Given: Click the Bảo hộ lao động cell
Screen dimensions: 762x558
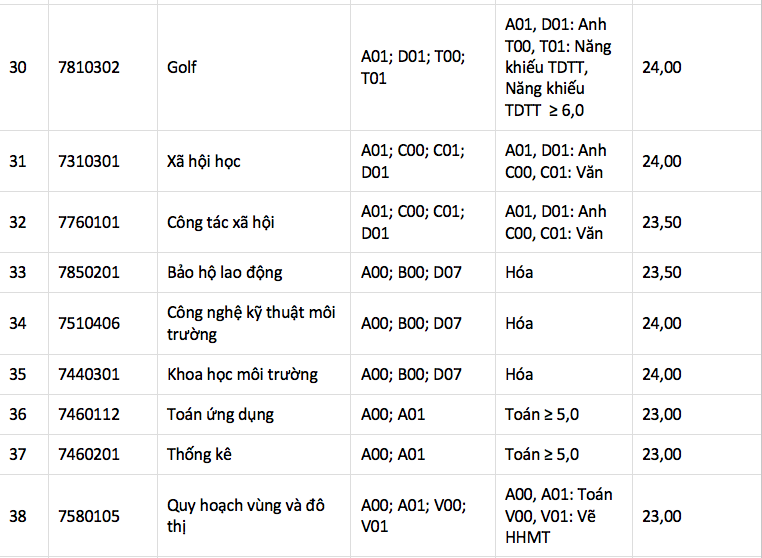Looking at the screenshot, I should 225,272.
